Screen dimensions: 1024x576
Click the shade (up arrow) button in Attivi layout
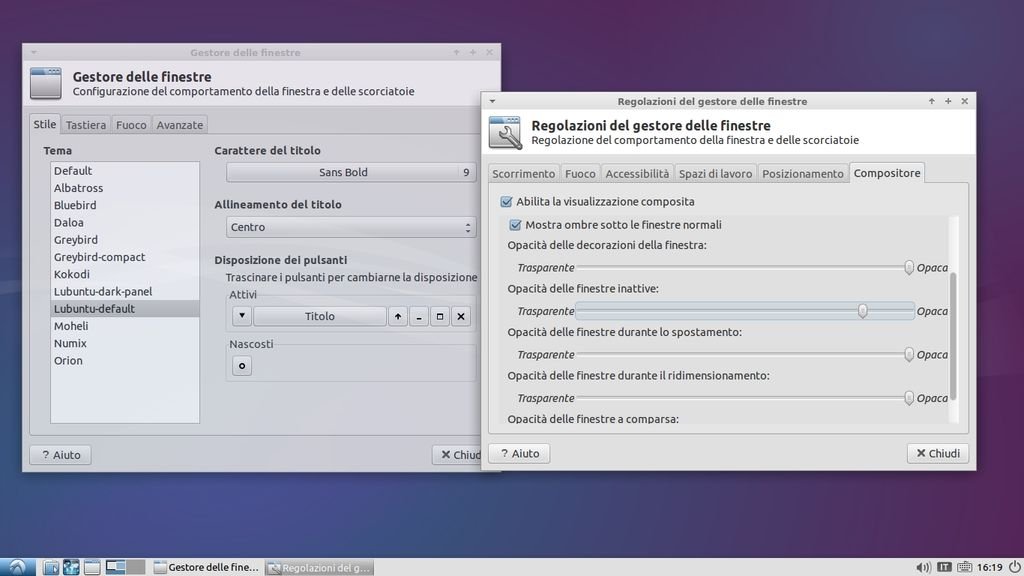tap(398, 317)
